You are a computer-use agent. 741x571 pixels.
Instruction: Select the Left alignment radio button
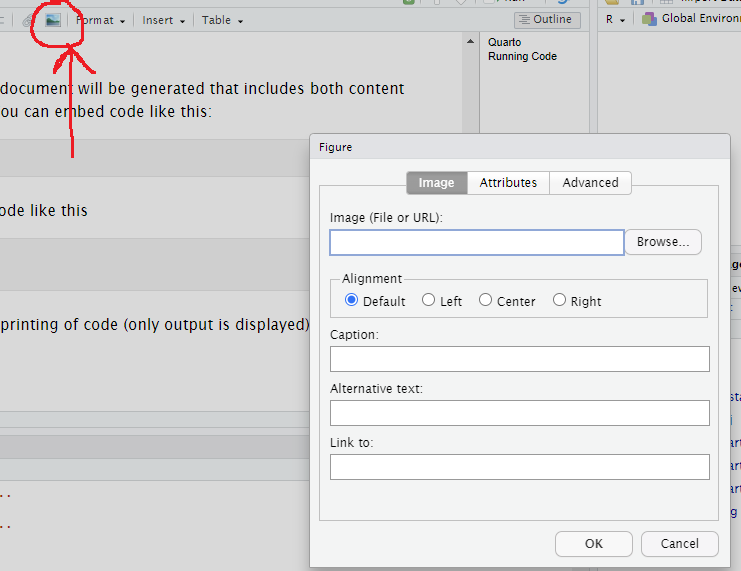pos(429,300)
